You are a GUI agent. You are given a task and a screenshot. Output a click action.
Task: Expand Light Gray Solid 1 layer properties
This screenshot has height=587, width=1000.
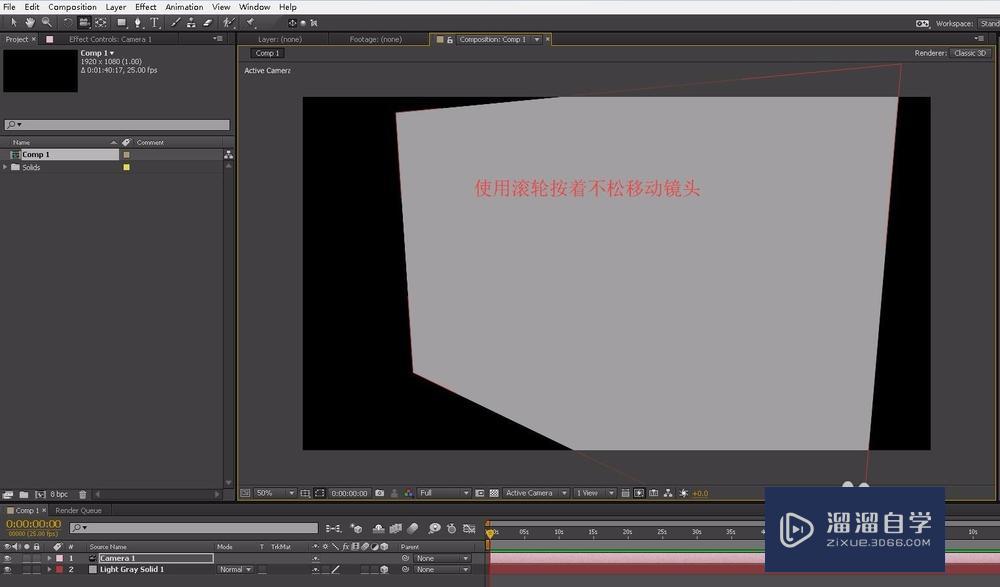point(50,569)
